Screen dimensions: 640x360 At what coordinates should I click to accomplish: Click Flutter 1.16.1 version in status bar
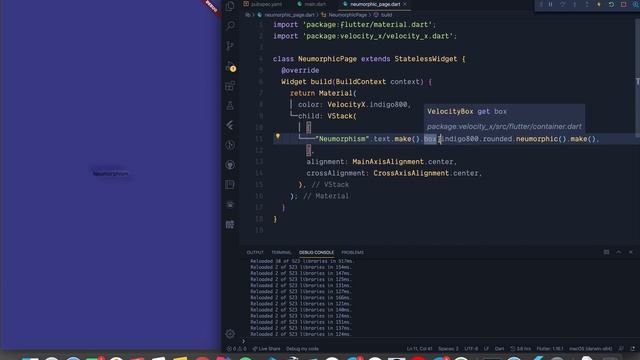tap(550, 349)
